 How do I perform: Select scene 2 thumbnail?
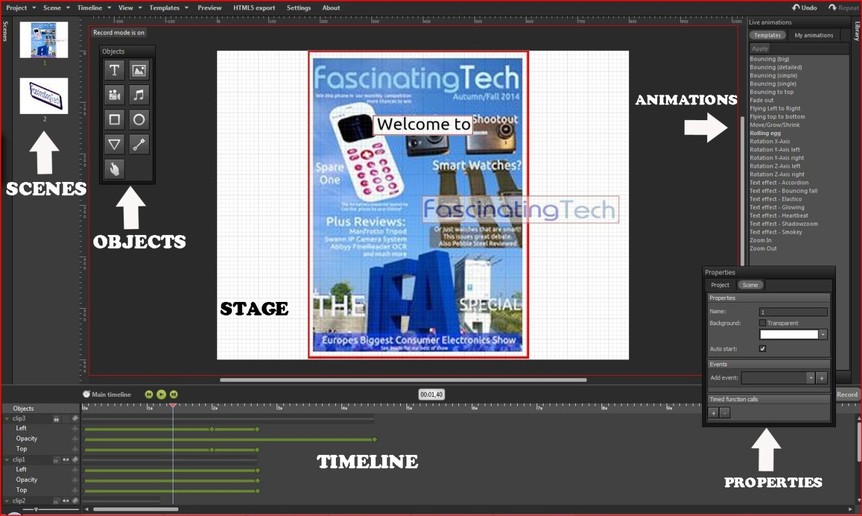coord(44,96)
